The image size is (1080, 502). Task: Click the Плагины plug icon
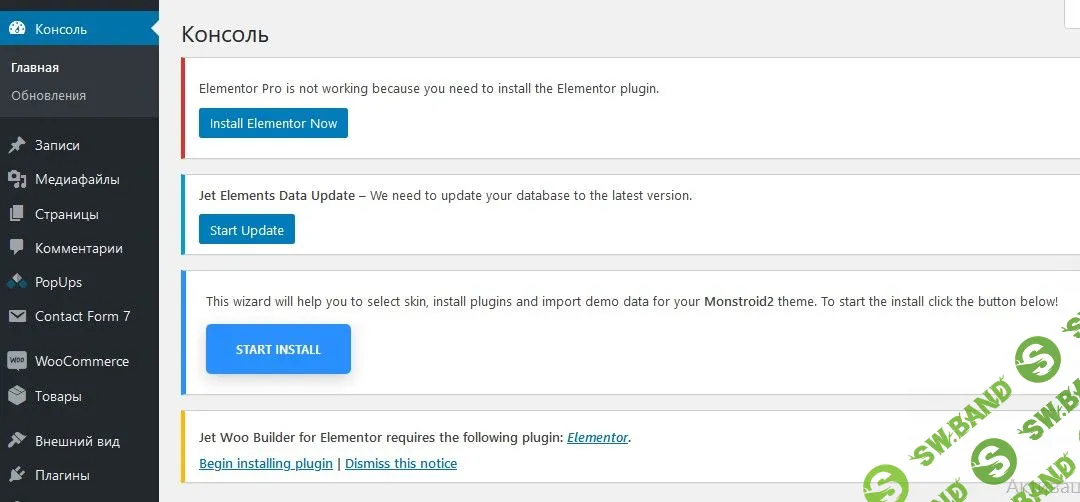(17, 475)
